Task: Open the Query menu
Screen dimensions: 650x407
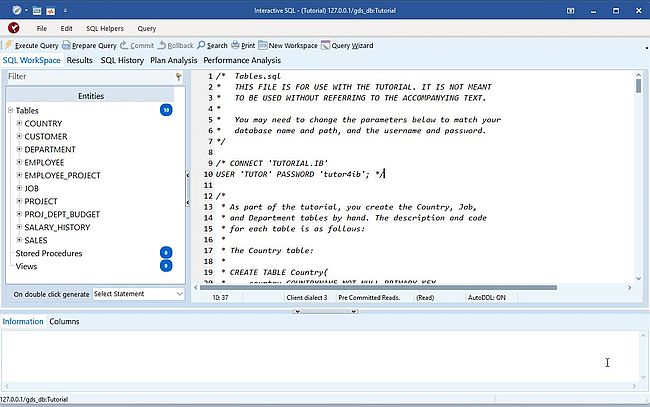Action: point(147,28)
